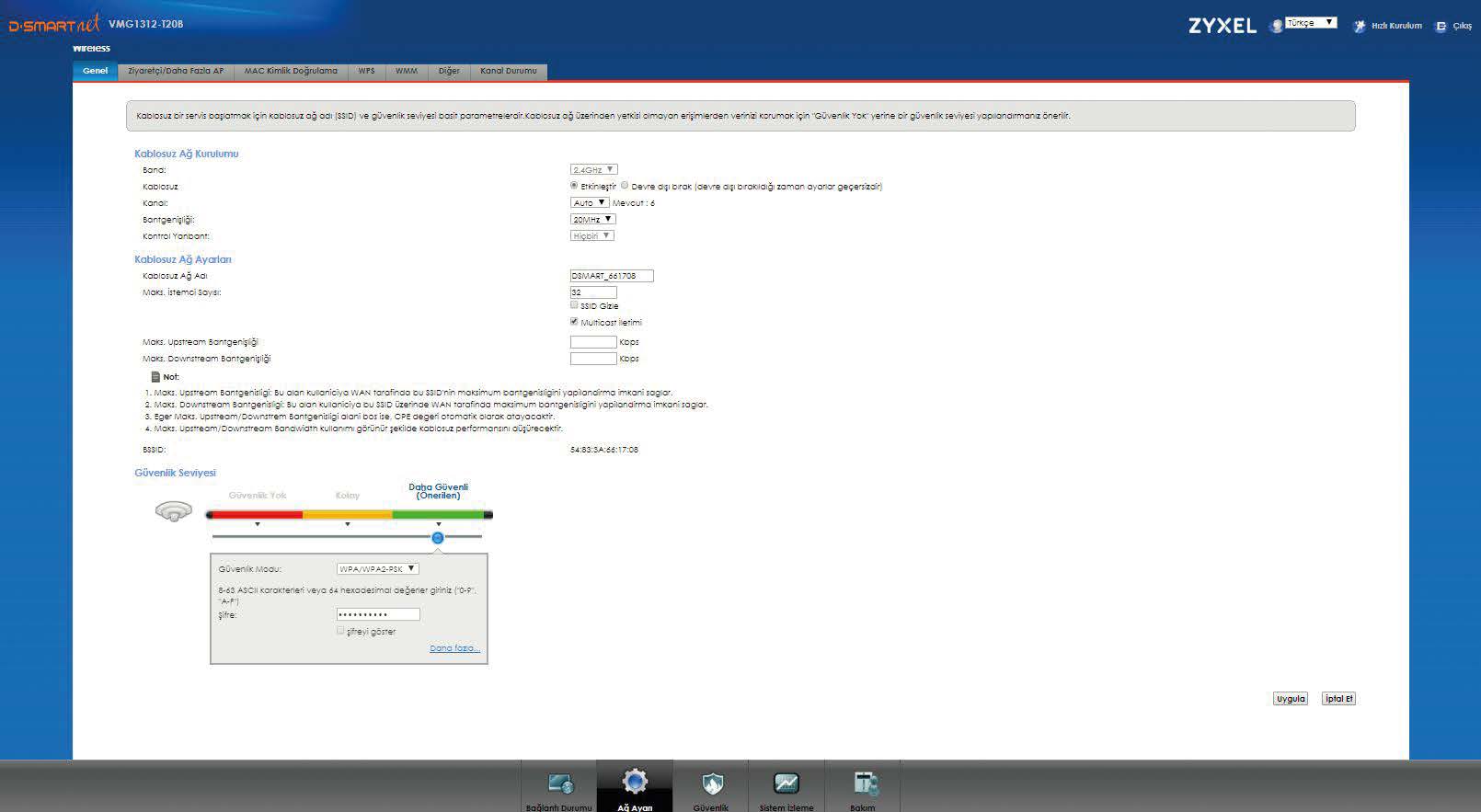Switch to the WPS tab
Screen dimensions: 1481x812
click(366, 71)
